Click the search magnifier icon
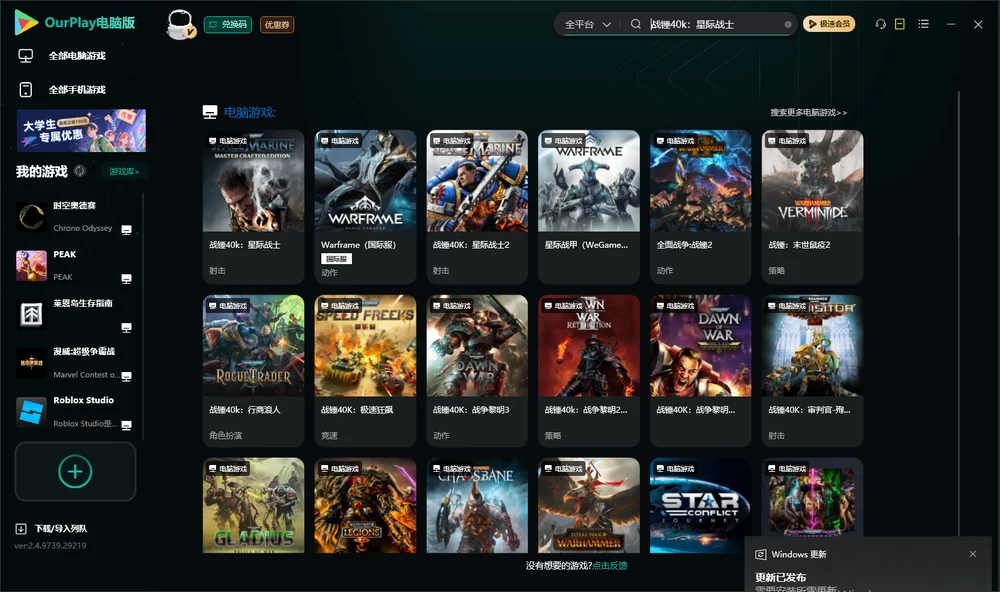The image size is (1000, 592). pyautogui.click(x=636, y=24)
